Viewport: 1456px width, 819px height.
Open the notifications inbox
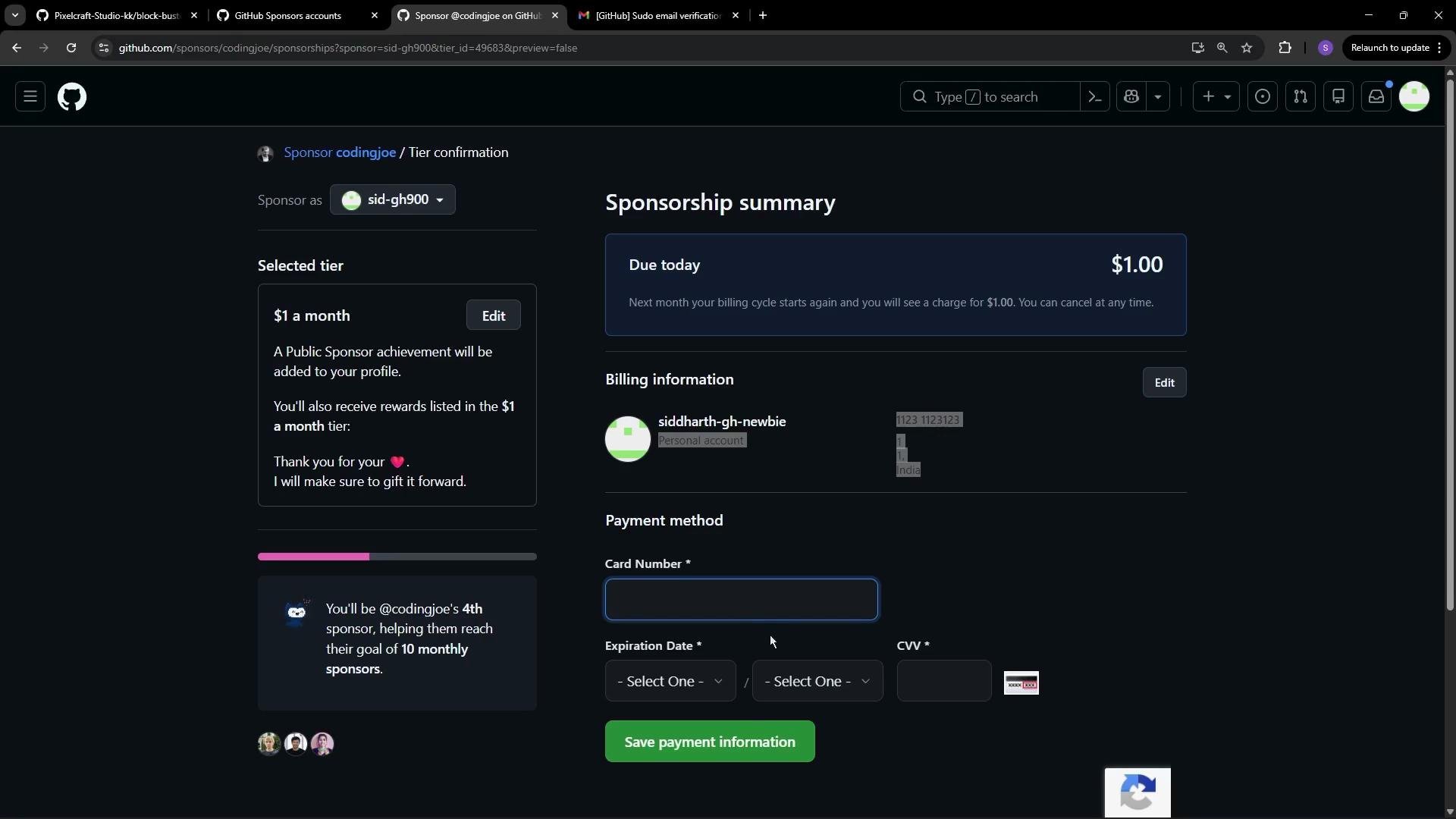click(x=1376, y=97)
